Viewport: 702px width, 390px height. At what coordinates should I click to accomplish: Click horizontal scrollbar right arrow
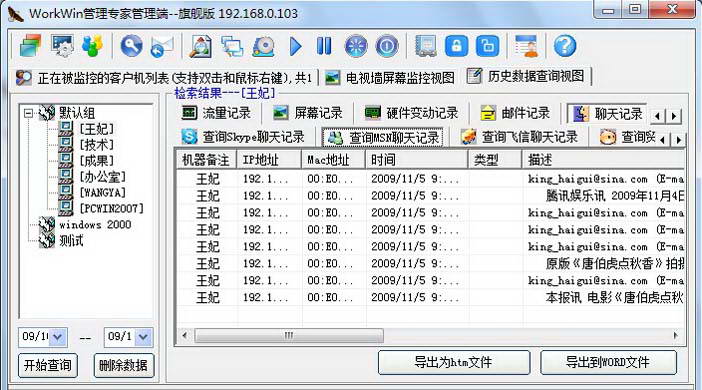coord(676,335)
